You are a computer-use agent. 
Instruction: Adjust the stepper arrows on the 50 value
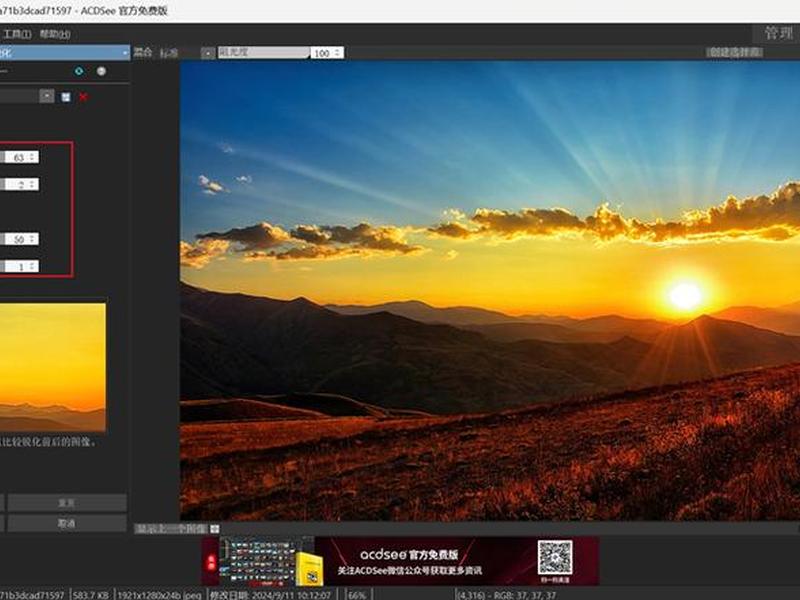[33, 239]
